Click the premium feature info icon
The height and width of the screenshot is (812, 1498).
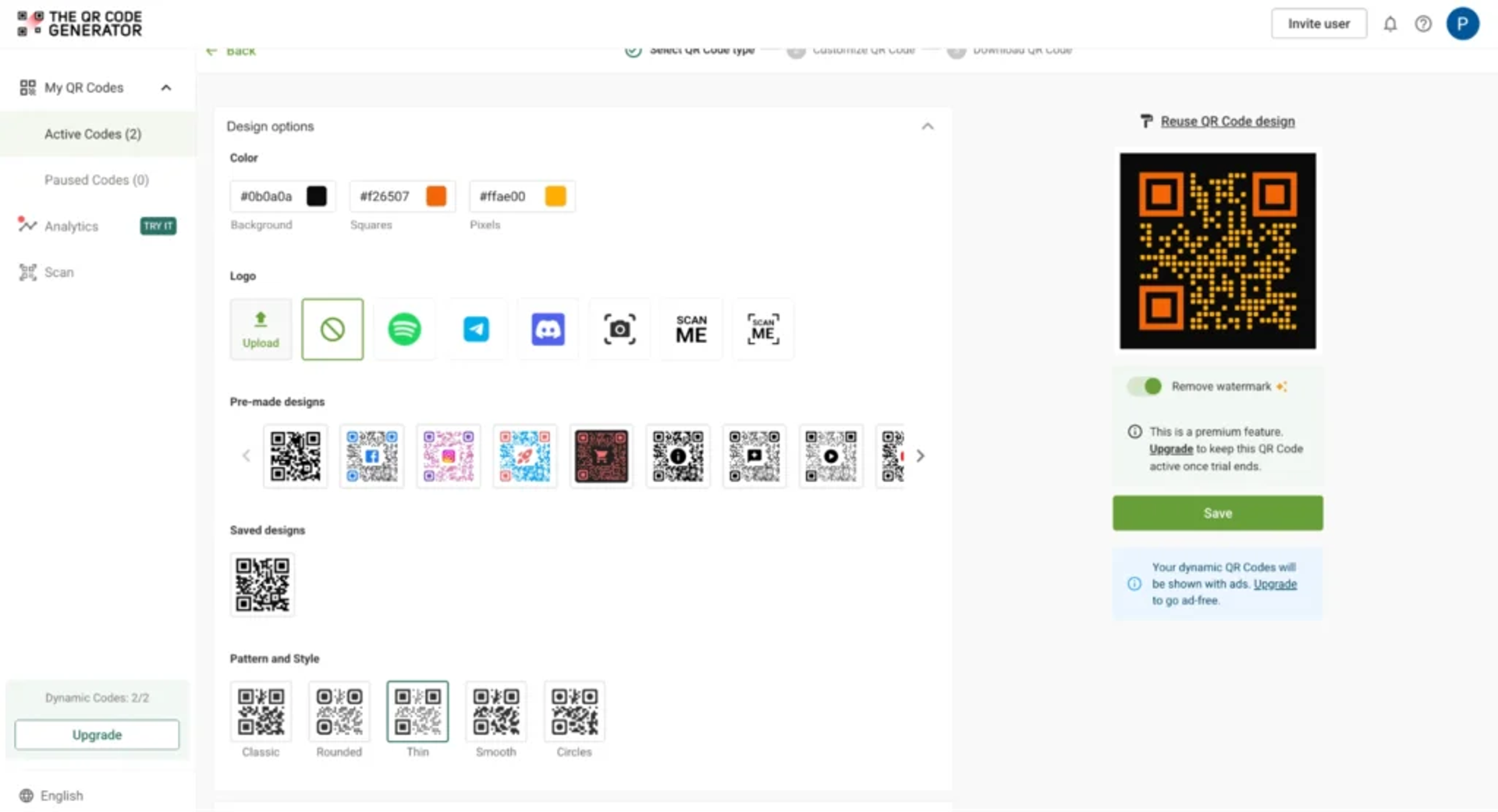pyautogui.click(x=1134, y=431)
